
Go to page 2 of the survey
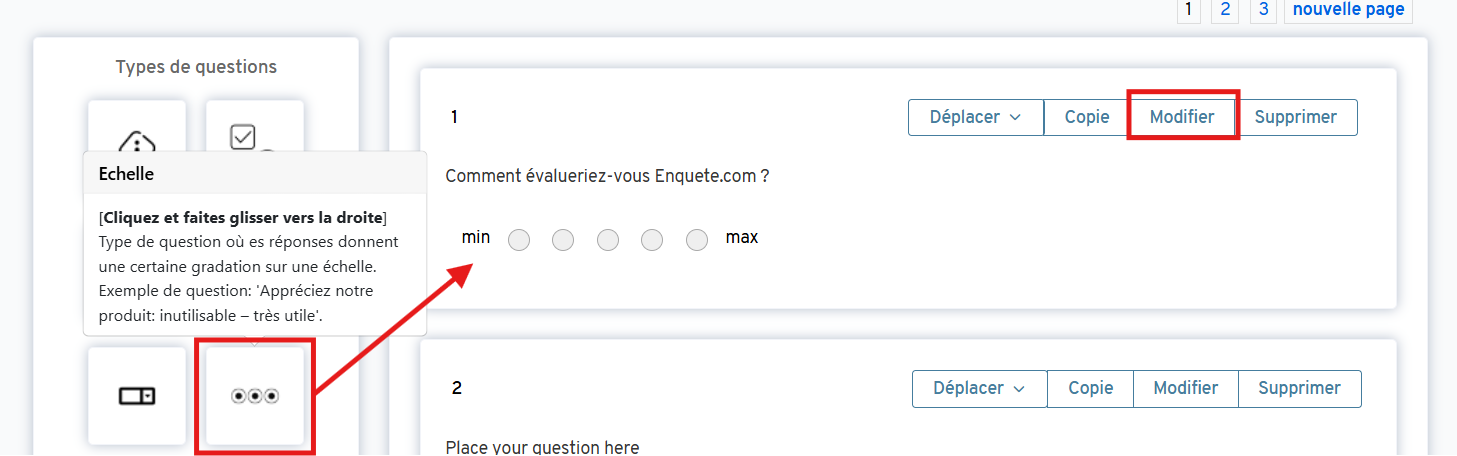click(x=1224, y=10)
